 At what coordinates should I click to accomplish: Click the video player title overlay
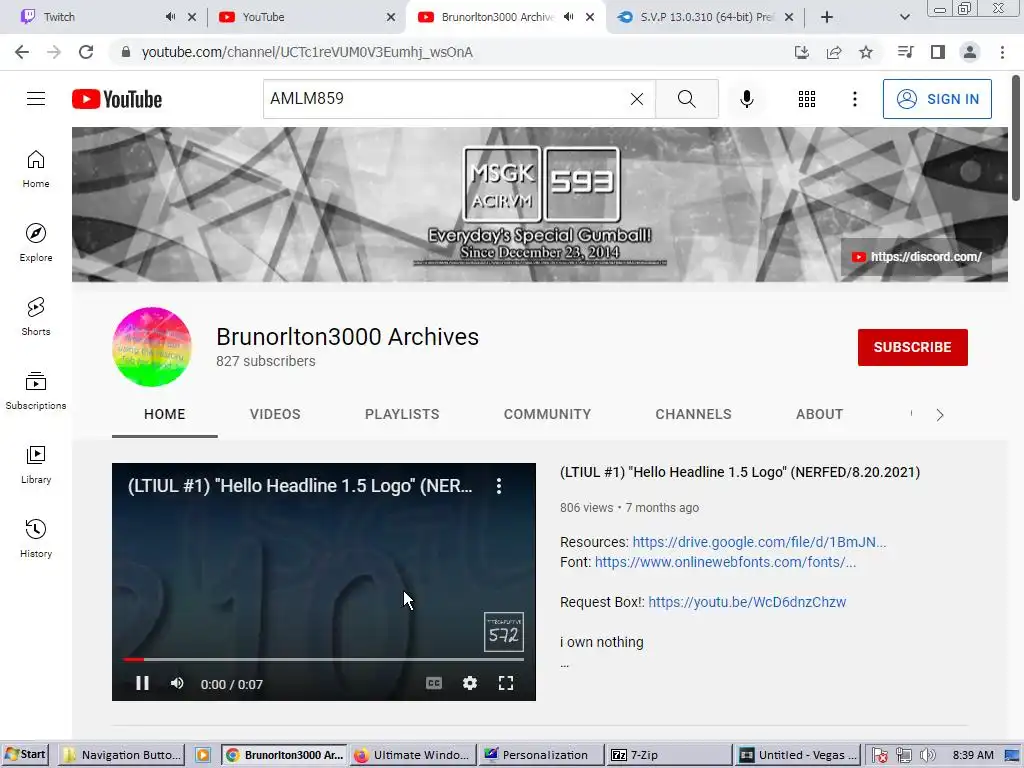point(300,486)
